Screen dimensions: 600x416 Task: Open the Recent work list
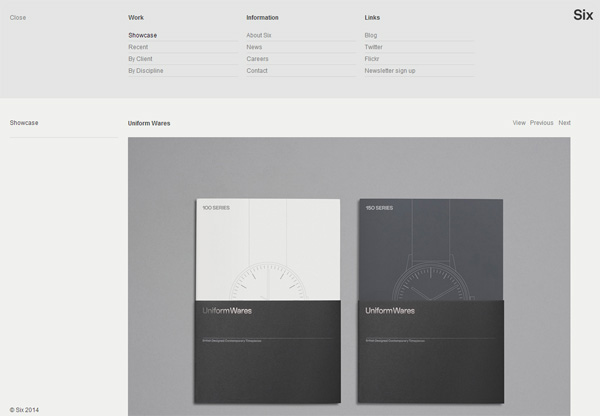pos(138,47)
